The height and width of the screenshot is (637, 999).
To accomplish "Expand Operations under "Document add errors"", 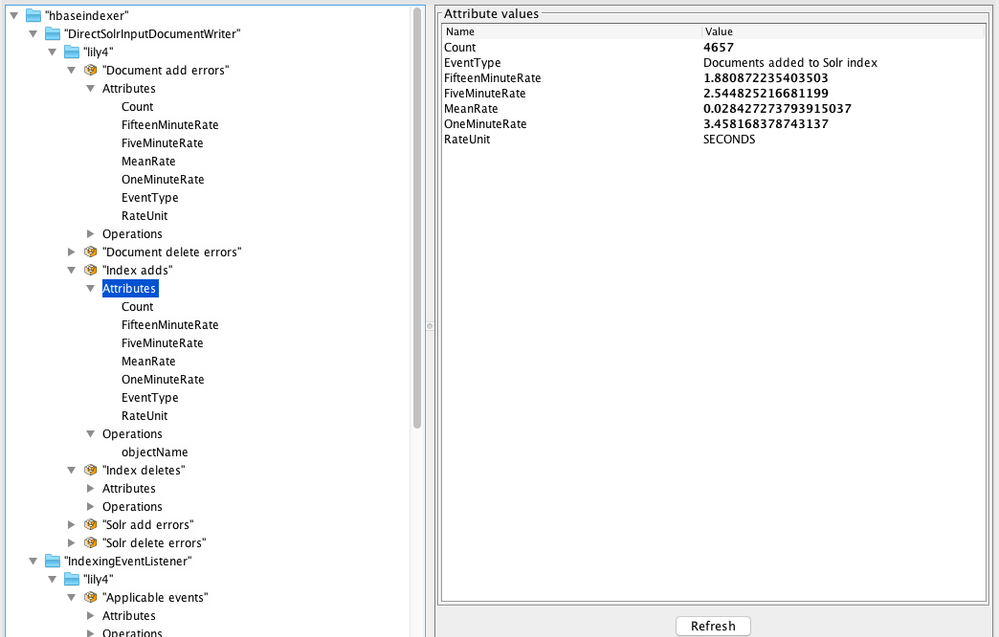I will click(x=90, y=234).
